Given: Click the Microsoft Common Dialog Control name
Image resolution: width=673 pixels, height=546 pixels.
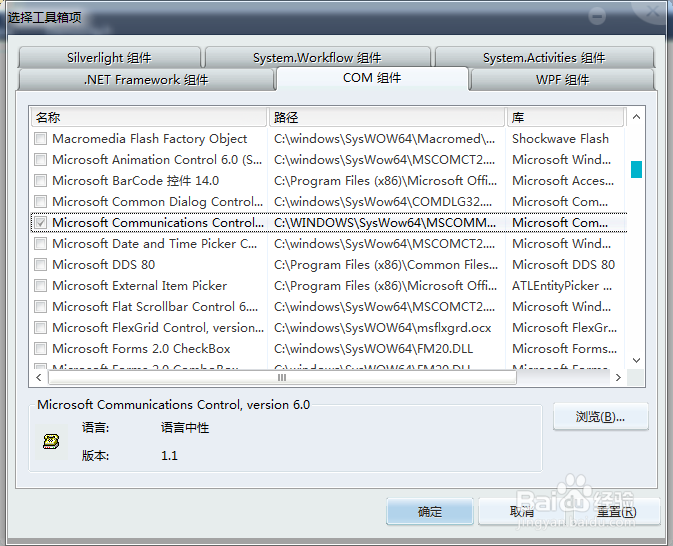Looking at the screenshot, I should 158,202.
